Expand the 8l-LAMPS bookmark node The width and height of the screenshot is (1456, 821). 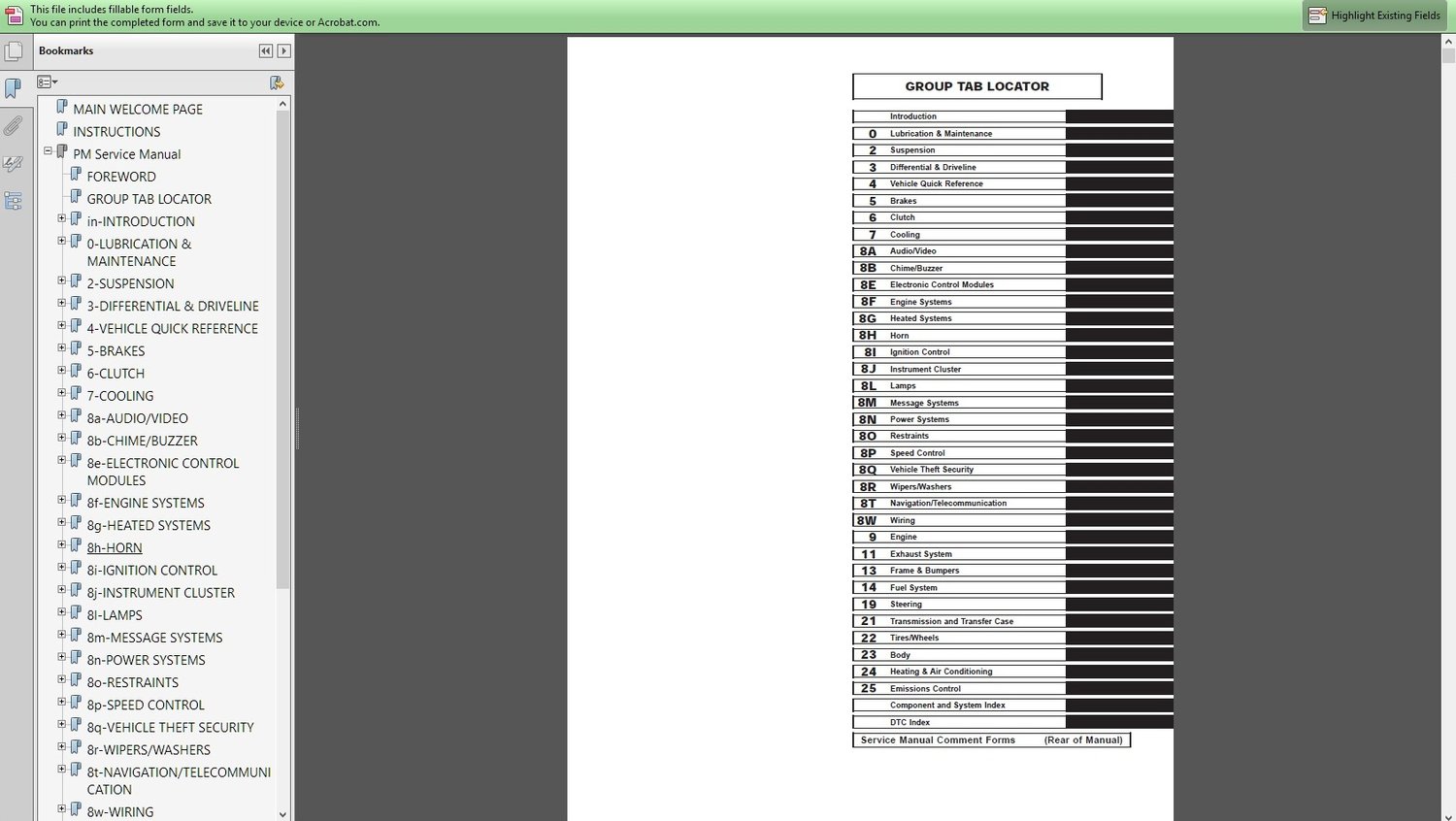pos(62,611)
